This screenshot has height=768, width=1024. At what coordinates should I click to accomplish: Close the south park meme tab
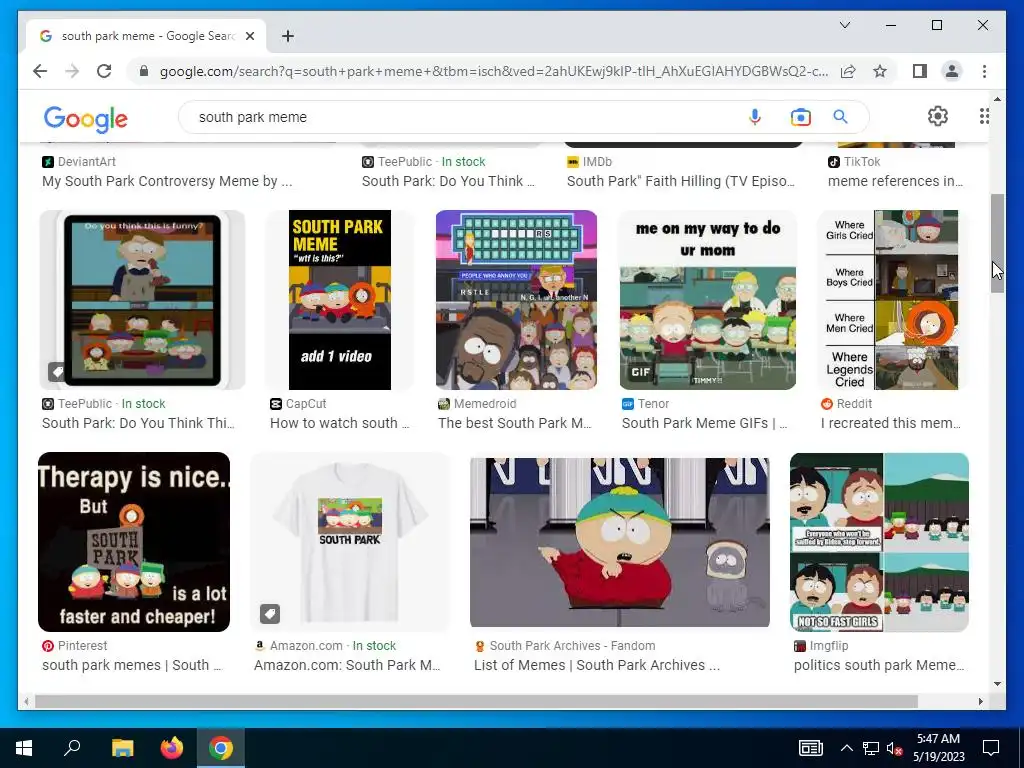[x=249, y=36]
